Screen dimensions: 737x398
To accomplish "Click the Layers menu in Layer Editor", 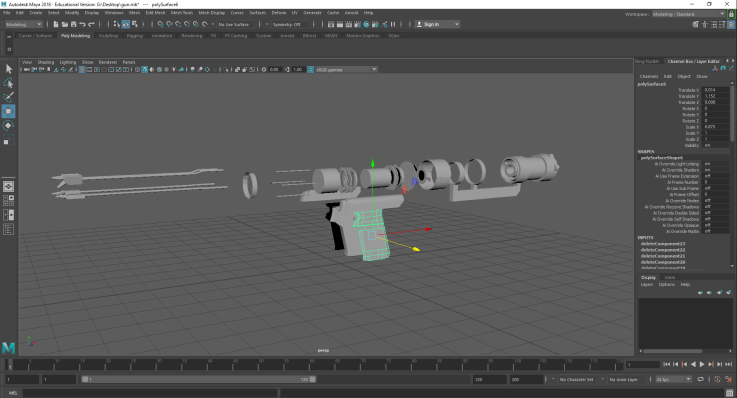I will tap(647, 284).
